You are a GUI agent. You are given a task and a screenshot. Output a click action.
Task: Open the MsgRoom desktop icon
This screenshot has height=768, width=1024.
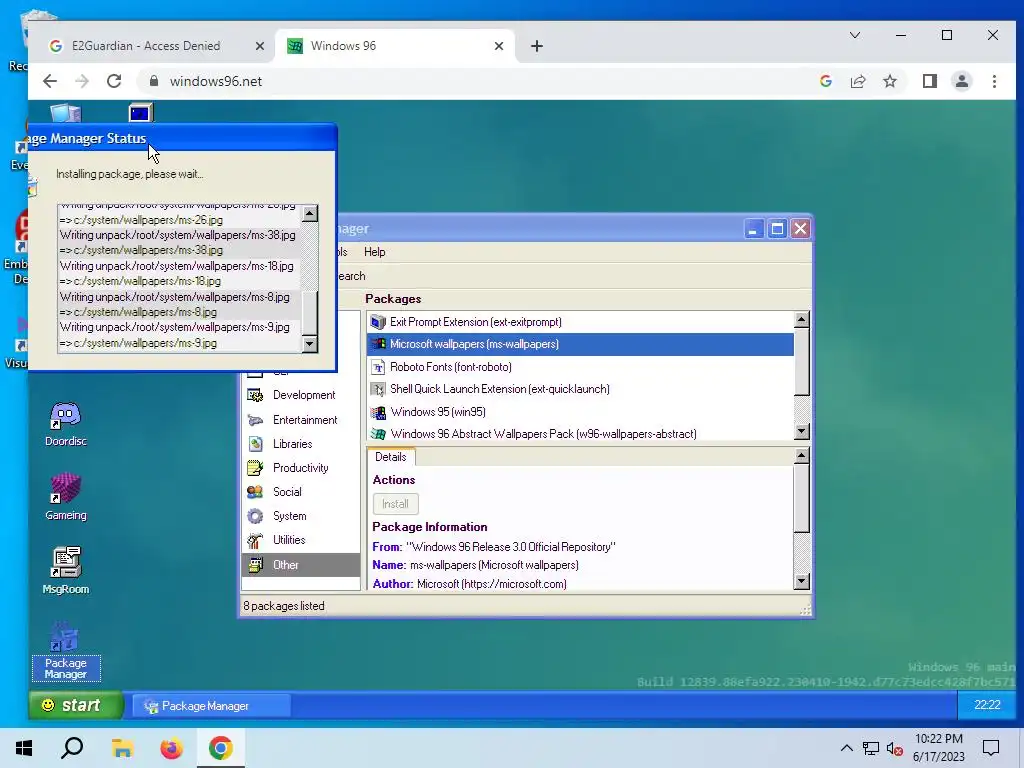pos(65,571)
